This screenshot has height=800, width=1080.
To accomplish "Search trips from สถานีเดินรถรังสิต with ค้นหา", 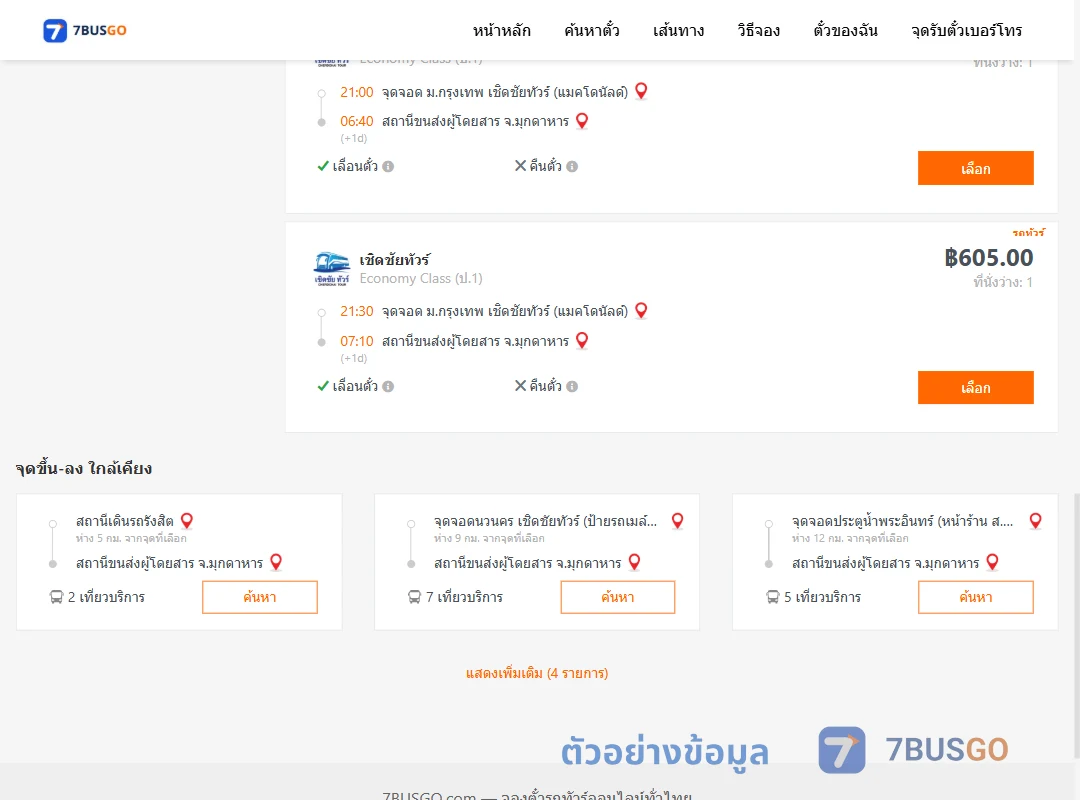I will (x=260, y=597).
